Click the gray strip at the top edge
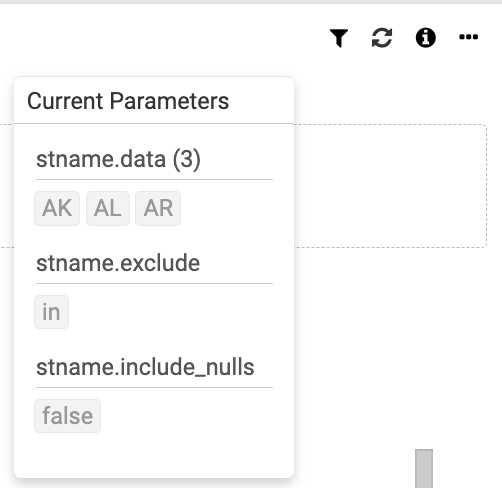 click(x=251, y=2)
